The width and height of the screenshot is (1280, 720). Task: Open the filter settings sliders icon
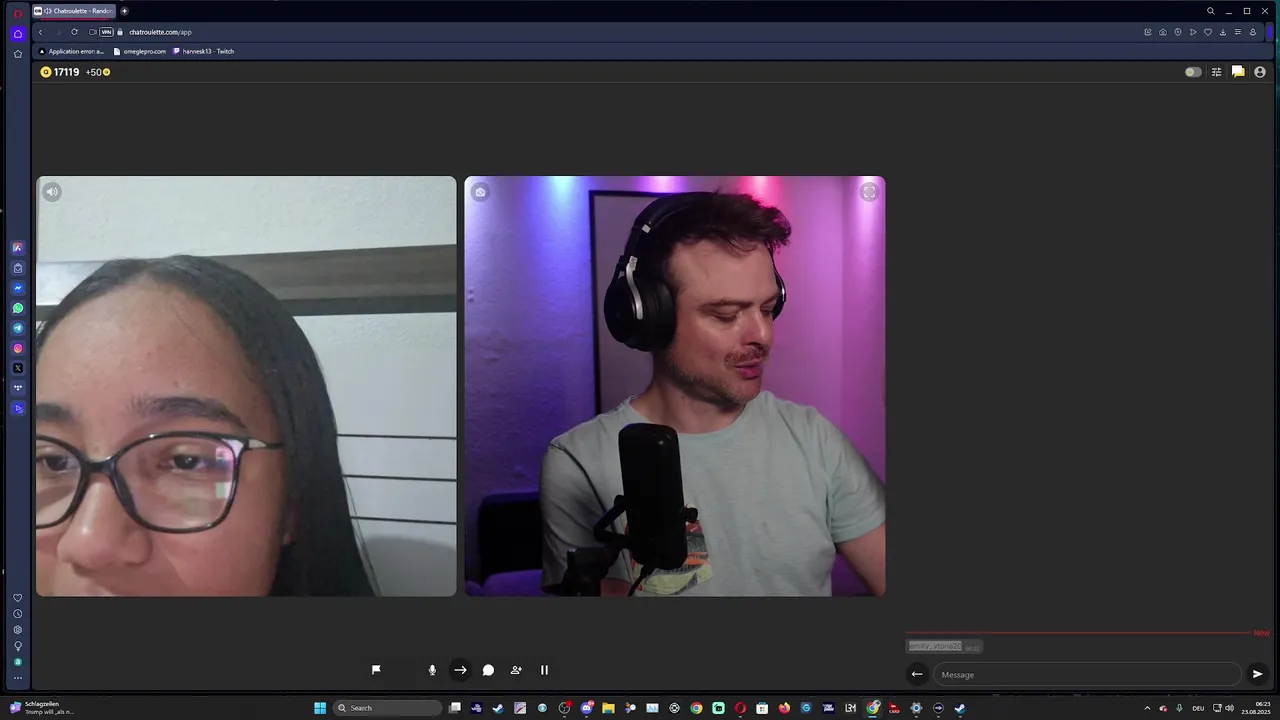click(1216, 72)
